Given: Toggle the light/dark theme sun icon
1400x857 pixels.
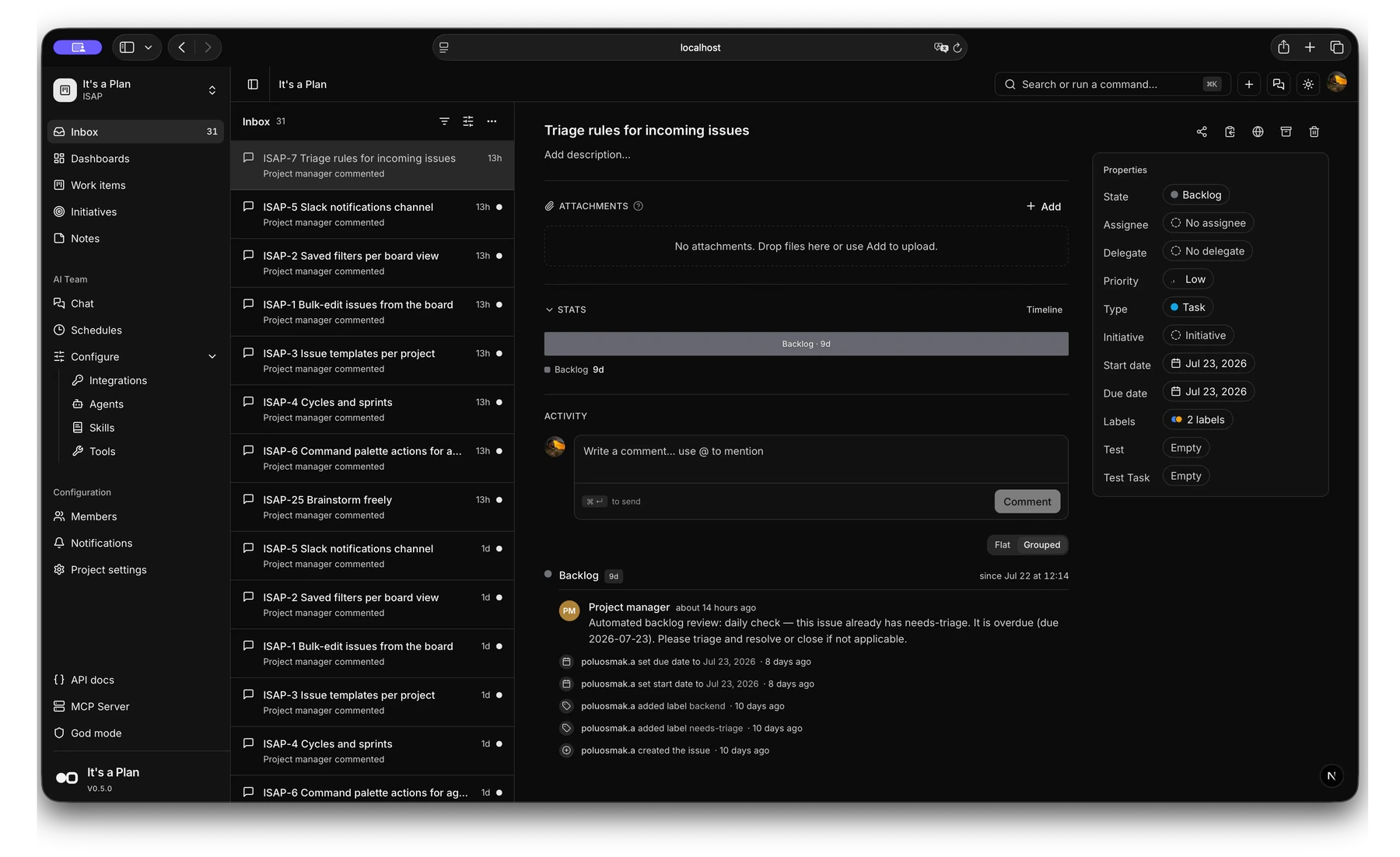Looking at the screenshot, I should [x=1308, y=84].
